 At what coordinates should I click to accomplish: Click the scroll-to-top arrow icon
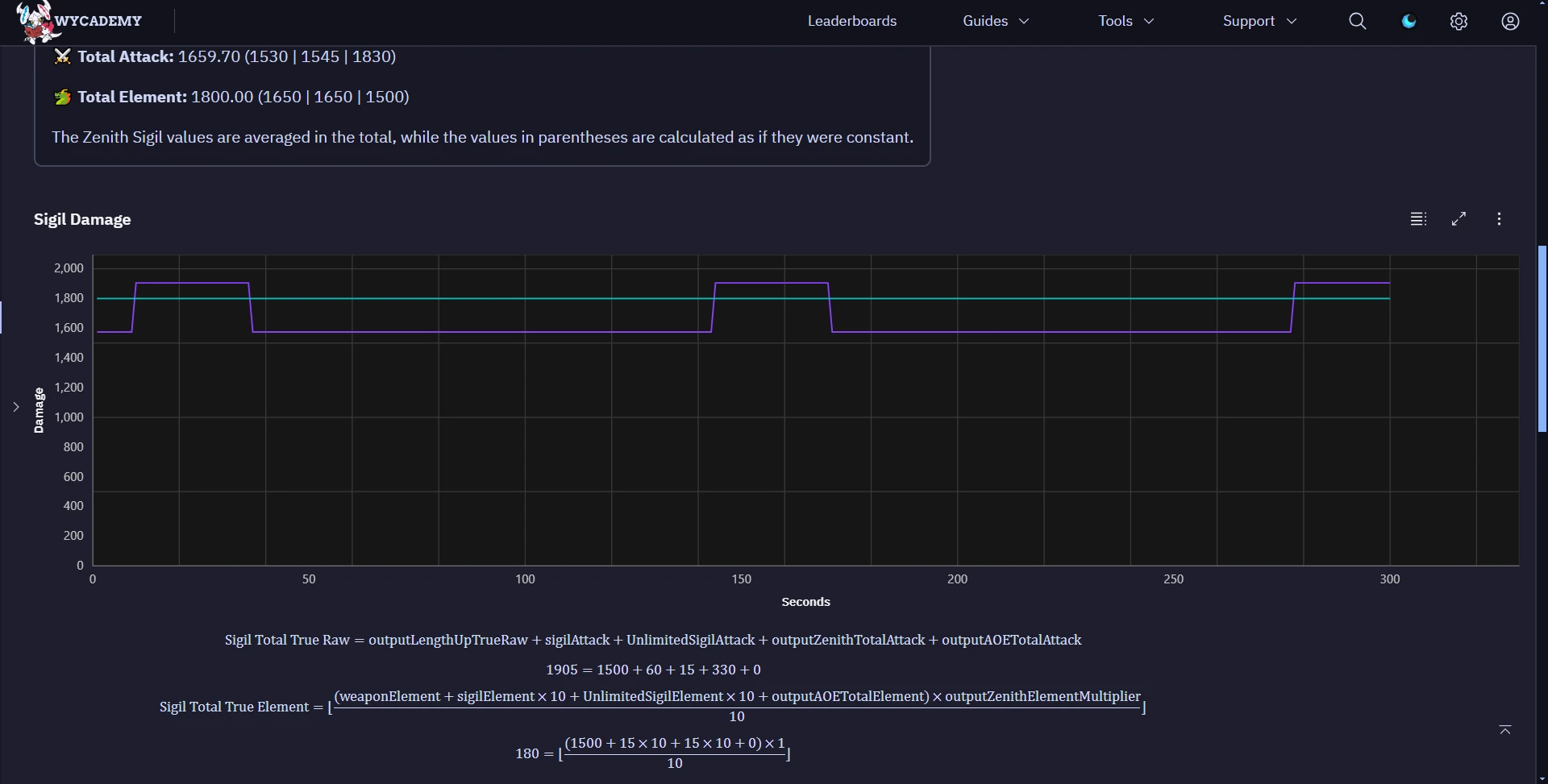click(x=1504, y=730)
